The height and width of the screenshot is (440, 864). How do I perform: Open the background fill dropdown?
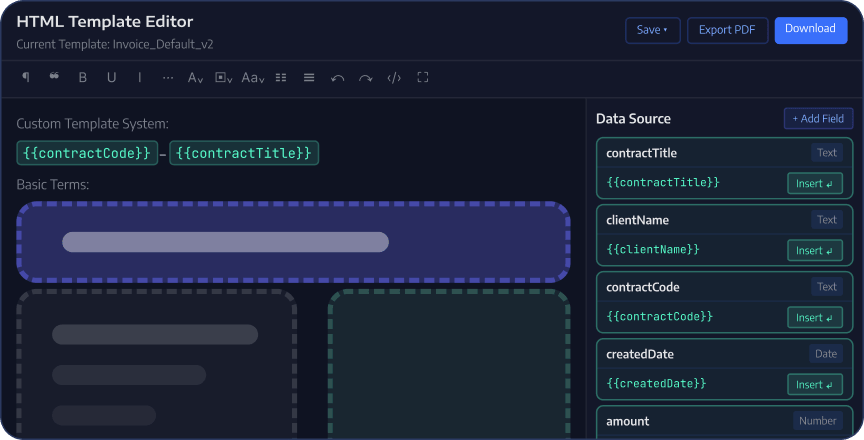click(224, 78)
